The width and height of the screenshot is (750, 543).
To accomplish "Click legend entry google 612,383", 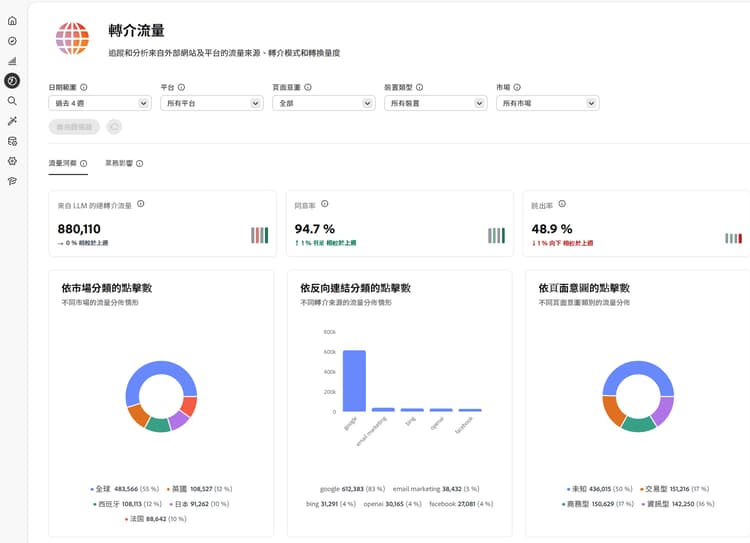I will tap(353, 489).
